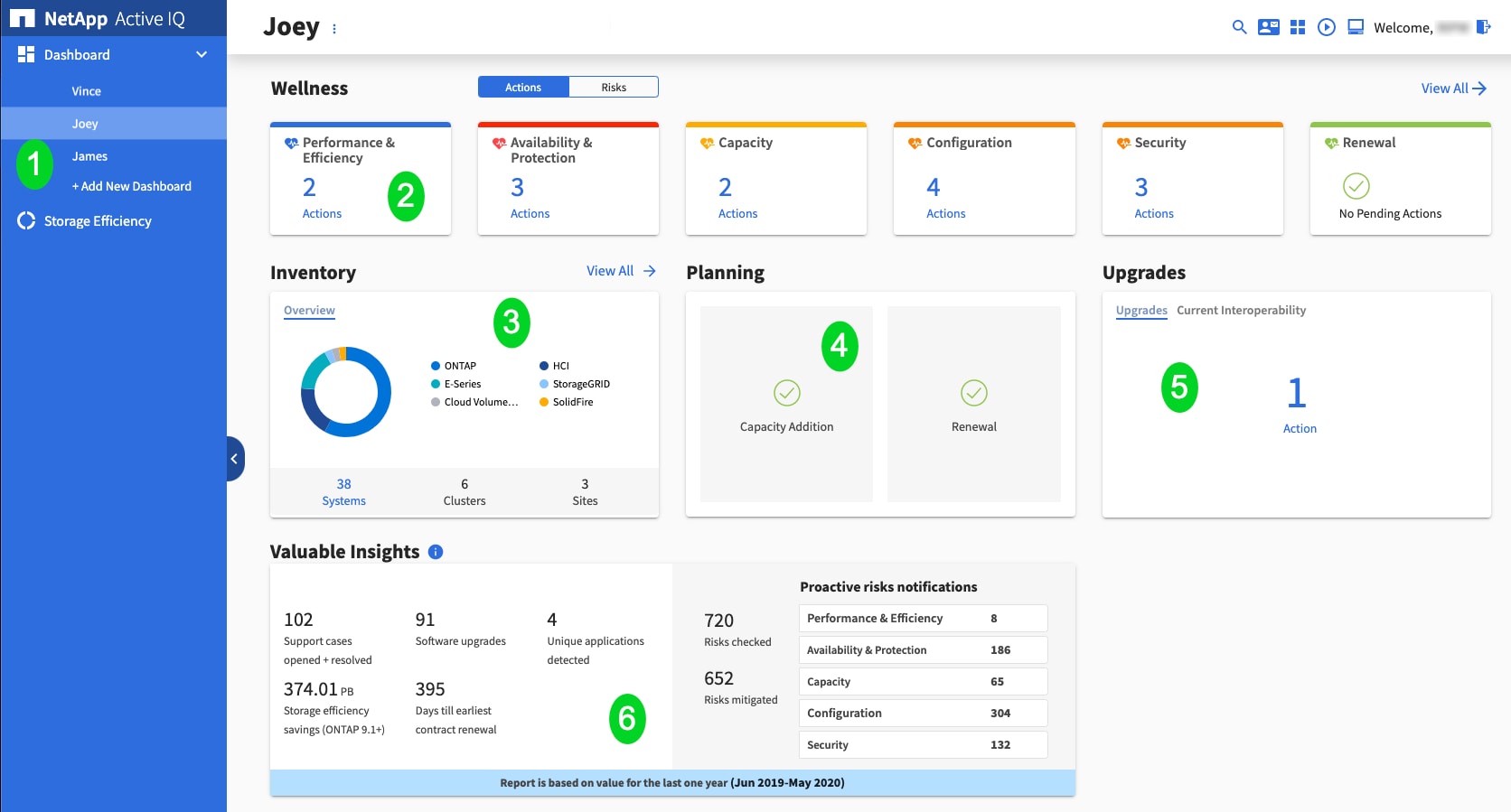The image size is (1511, 812).
Task: Click Add New Dashboard
Action: tap(132, 186)
